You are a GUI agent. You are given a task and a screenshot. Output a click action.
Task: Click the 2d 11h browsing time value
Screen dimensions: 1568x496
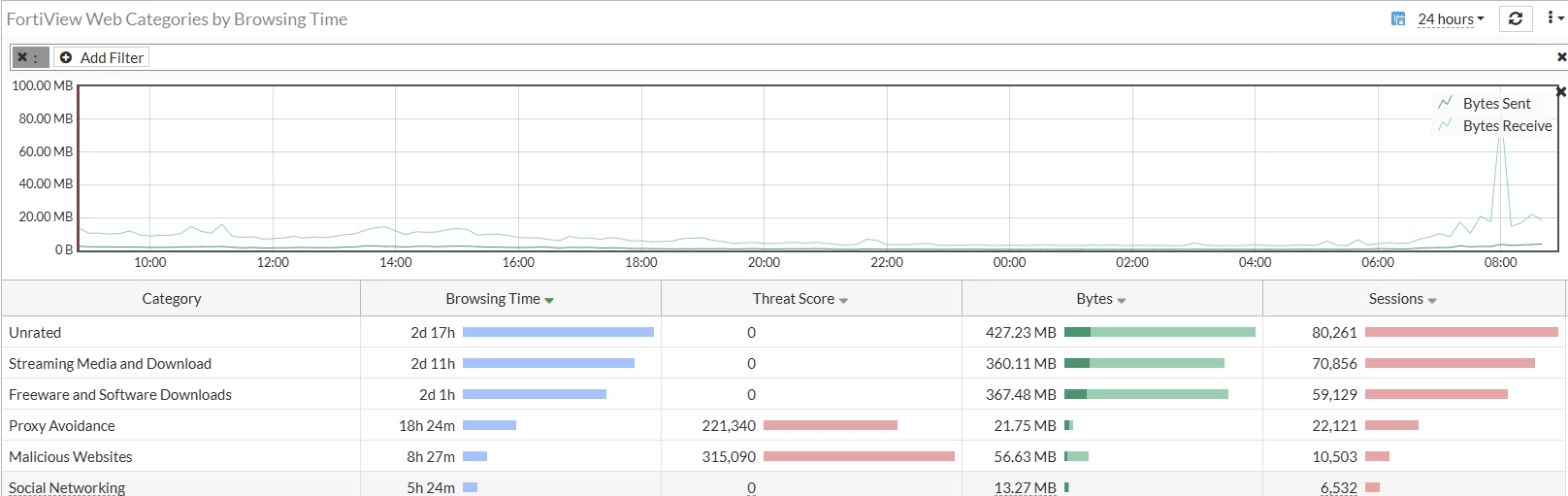click(433, 363)
